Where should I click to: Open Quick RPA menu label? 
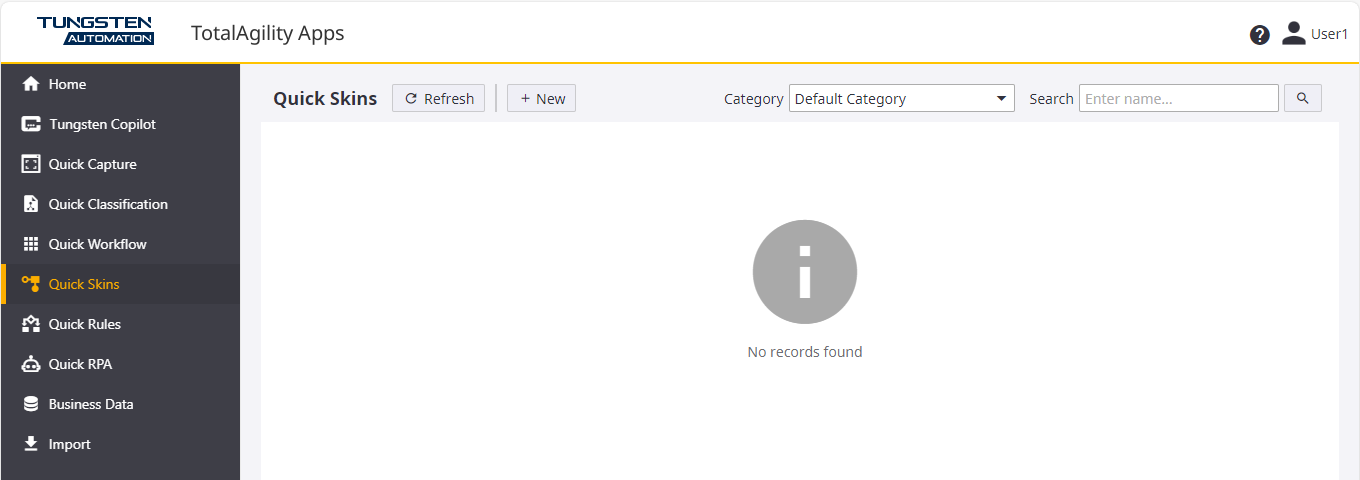point(80,364)
